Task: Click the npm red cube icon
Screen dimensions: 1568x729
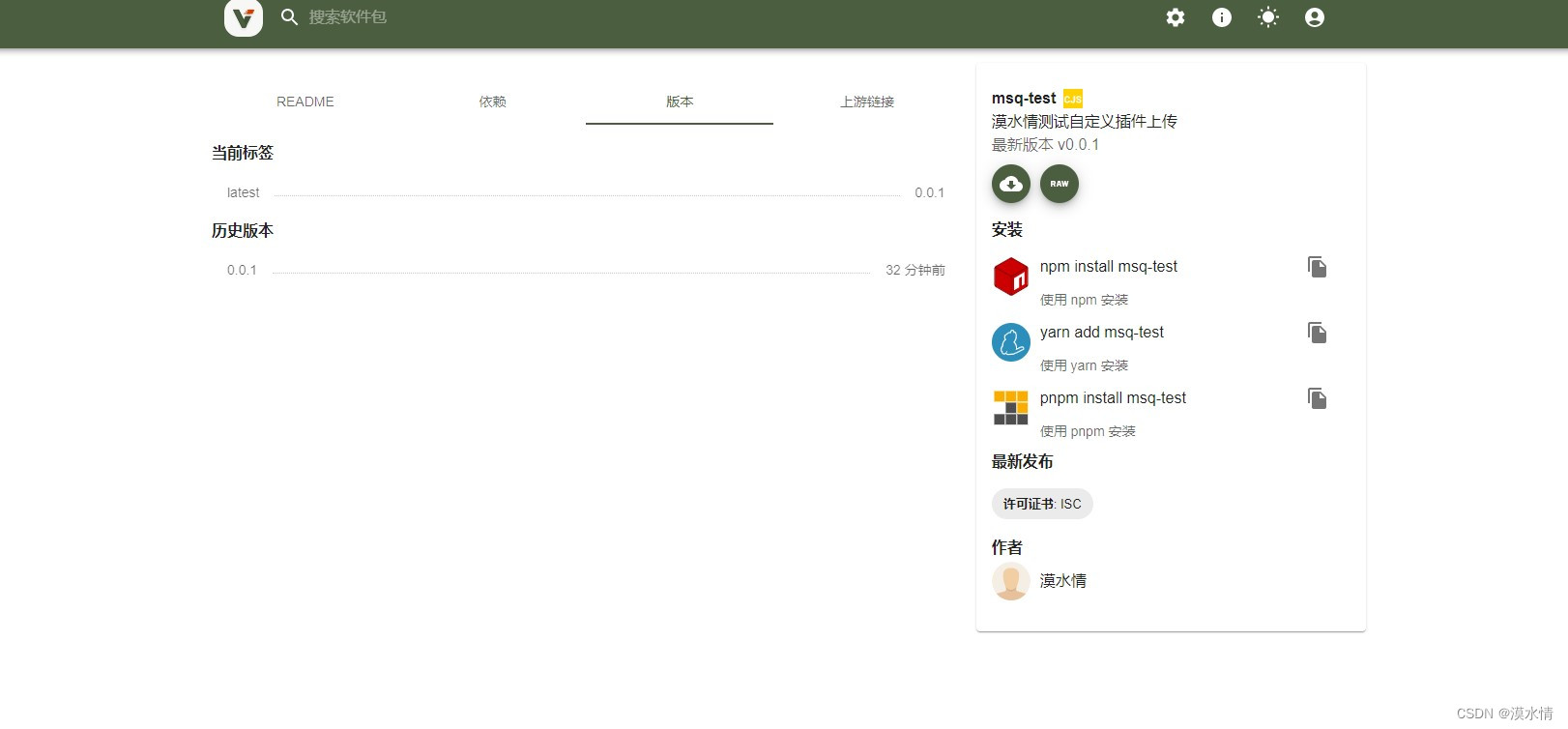Action: [x=1011, y=277]
